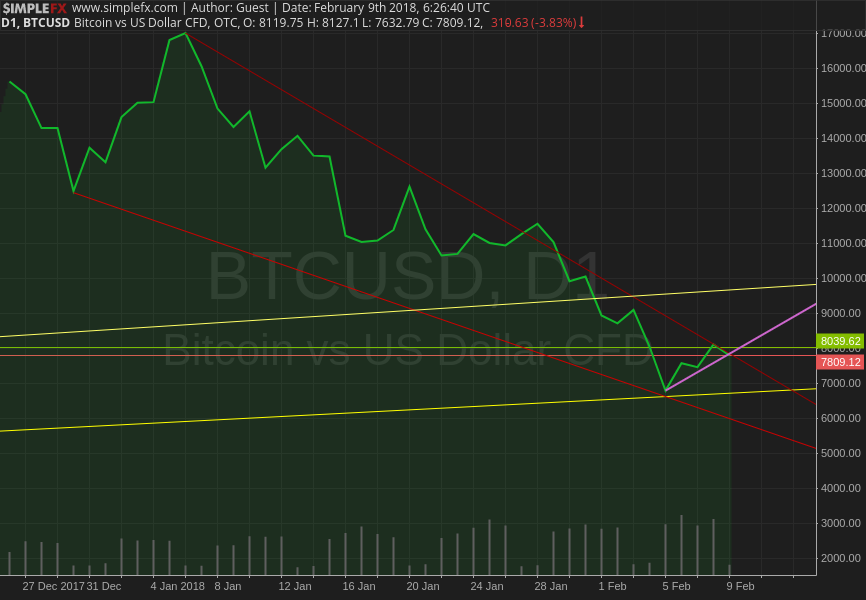Click the 'D1, BTCUSD' symbol label
Viewport: 866px width, 600px height.
[x=35, y=23]
